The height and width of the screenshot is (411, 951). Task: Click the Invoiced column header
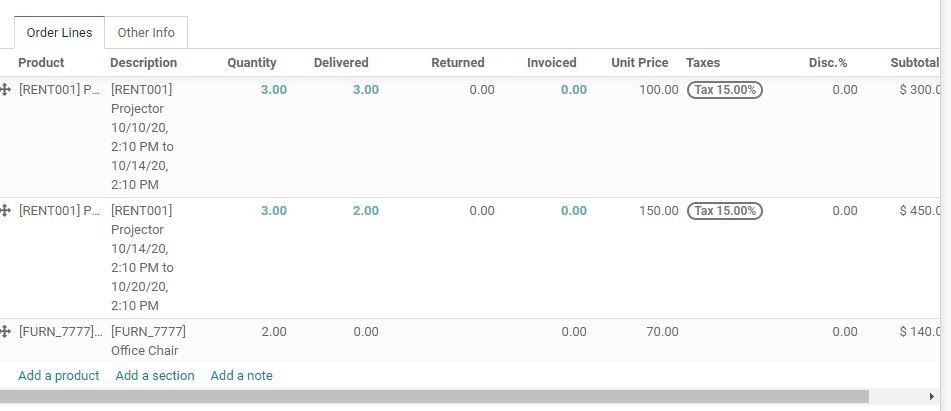(x=551, y=63)
